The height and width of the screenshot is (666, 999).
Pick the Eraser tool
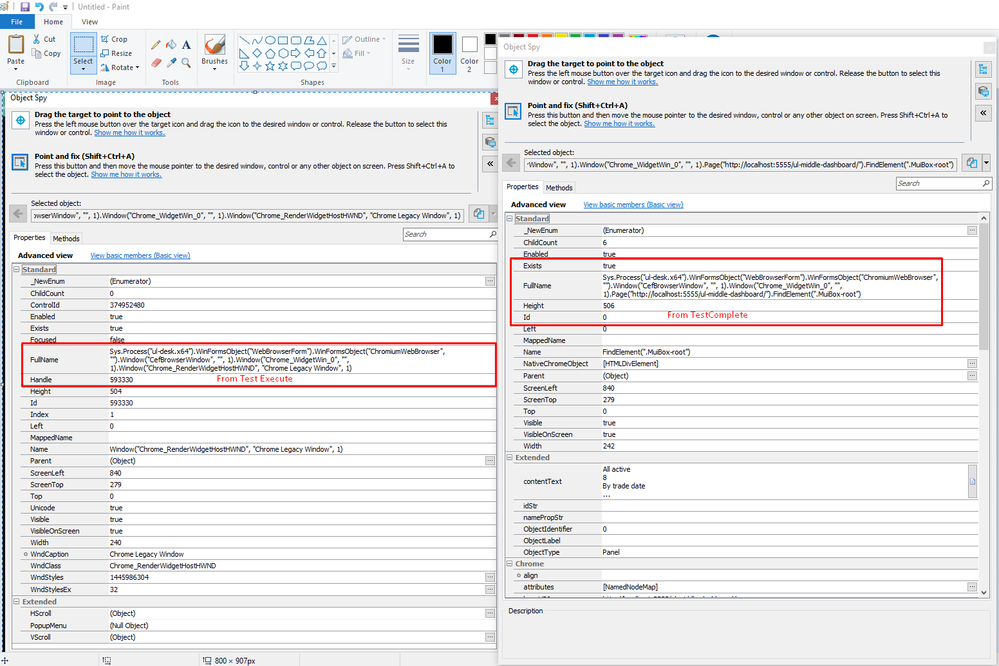[155, 62]
